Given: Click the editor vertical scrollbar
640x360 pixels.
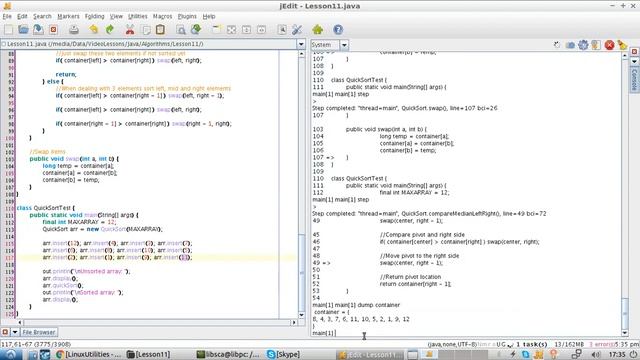Looking at the screenshot, I should (x=302, y=184).
